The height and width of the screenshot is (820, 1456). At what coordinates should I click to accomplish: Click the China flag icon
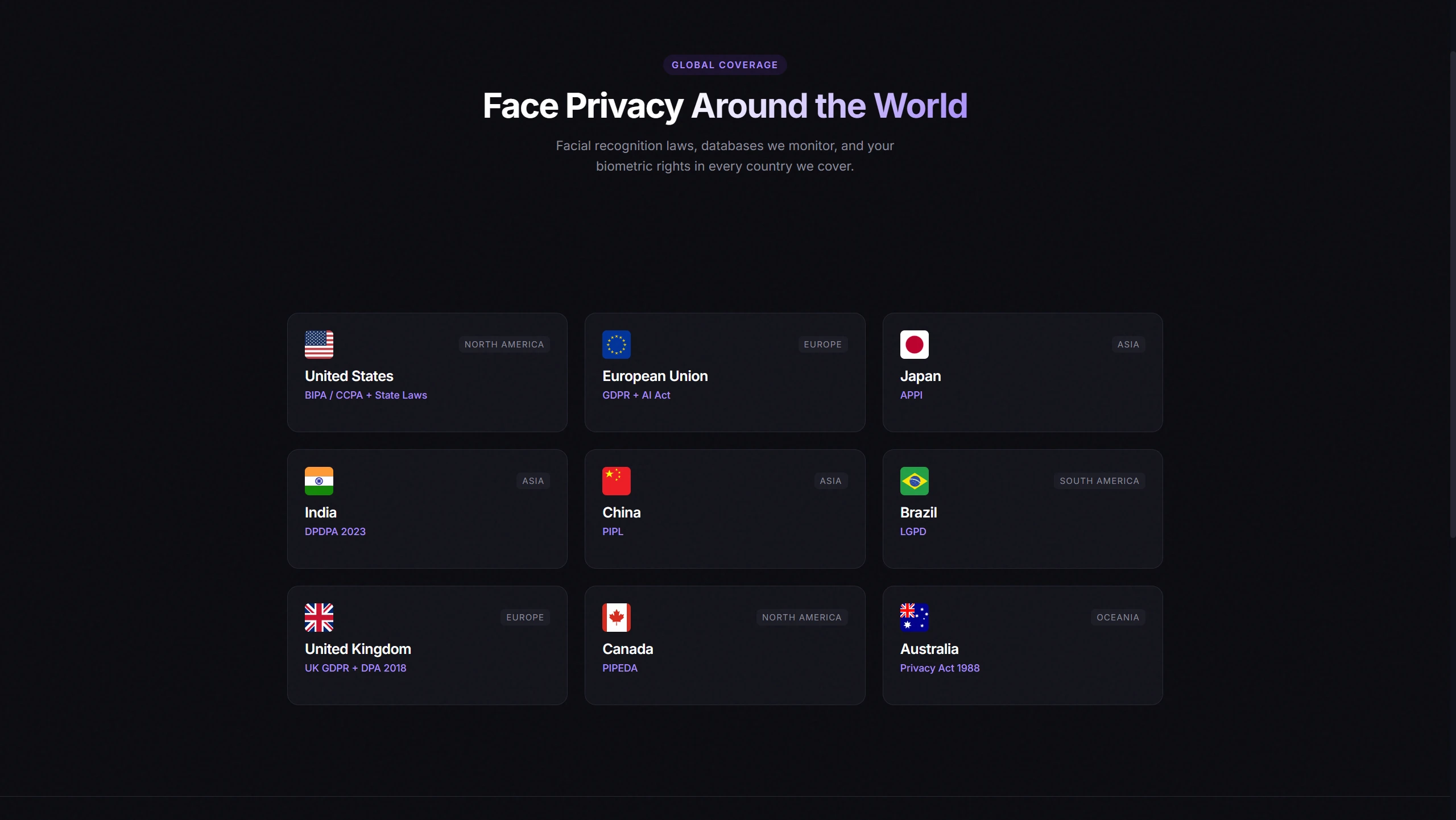616,481
